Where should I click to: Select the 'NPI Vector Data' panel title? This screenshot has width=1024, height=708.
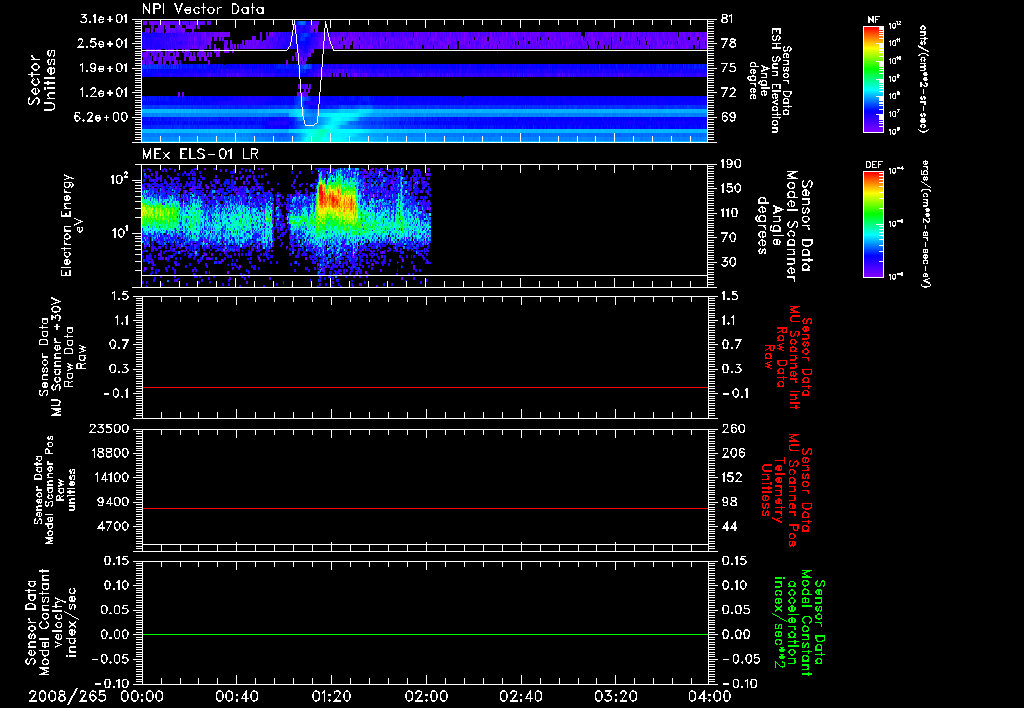(203, 9)
